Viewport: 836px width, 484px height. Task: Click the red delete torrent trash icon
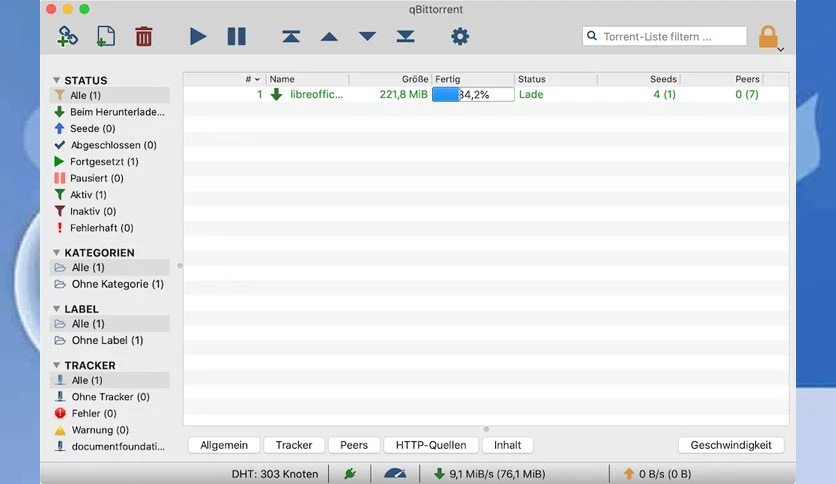(143, 36)
